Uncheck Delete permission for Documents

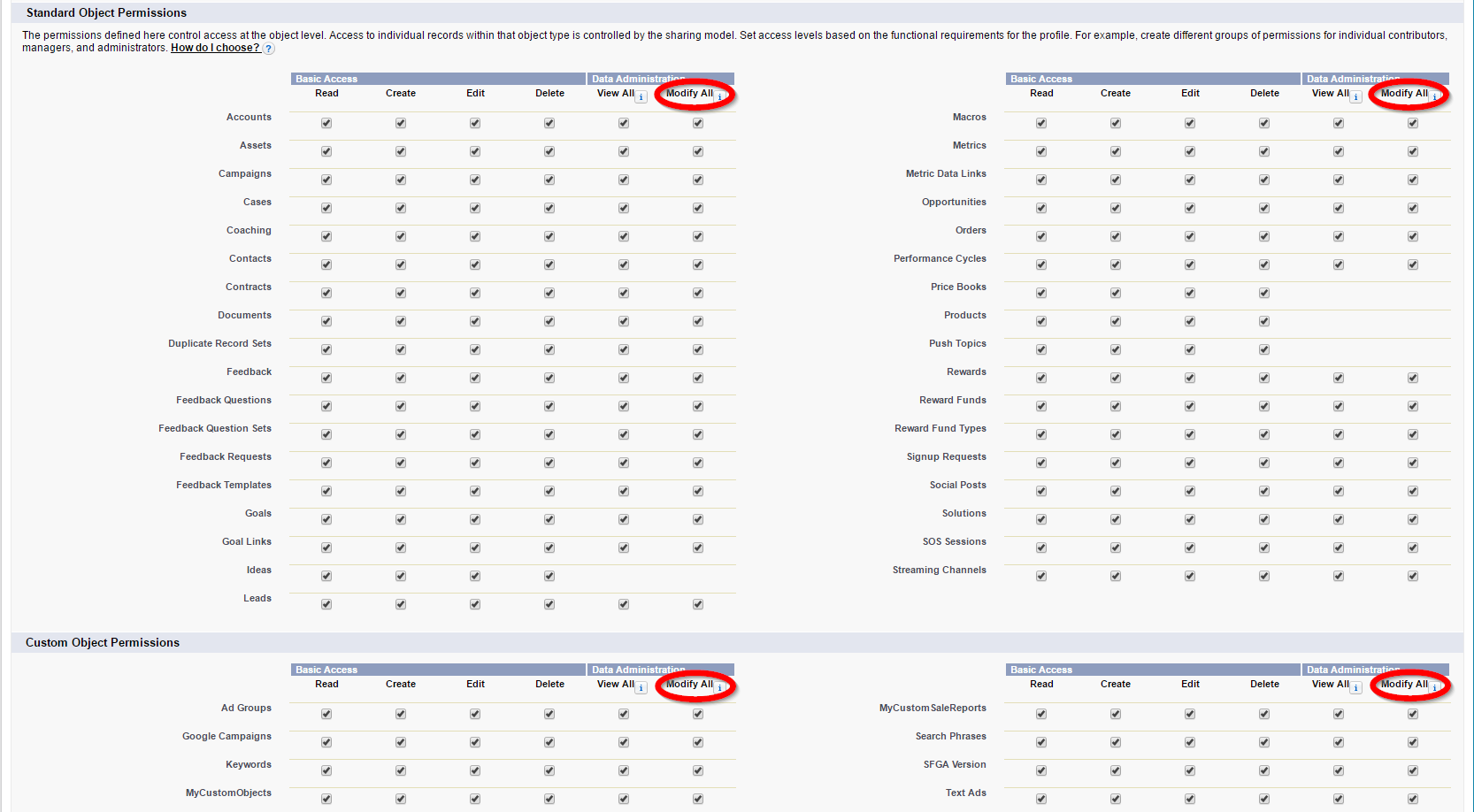549,321
